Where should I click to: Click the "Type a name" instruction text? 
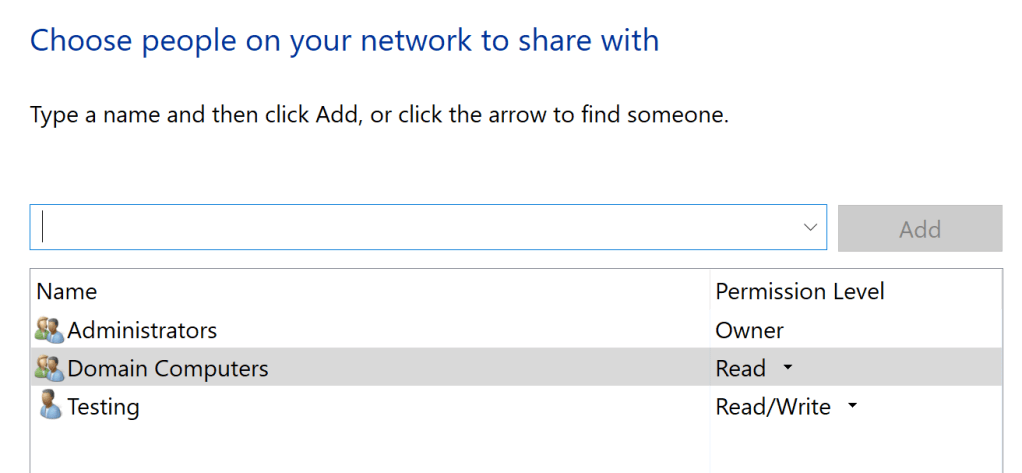click(380, 115)
